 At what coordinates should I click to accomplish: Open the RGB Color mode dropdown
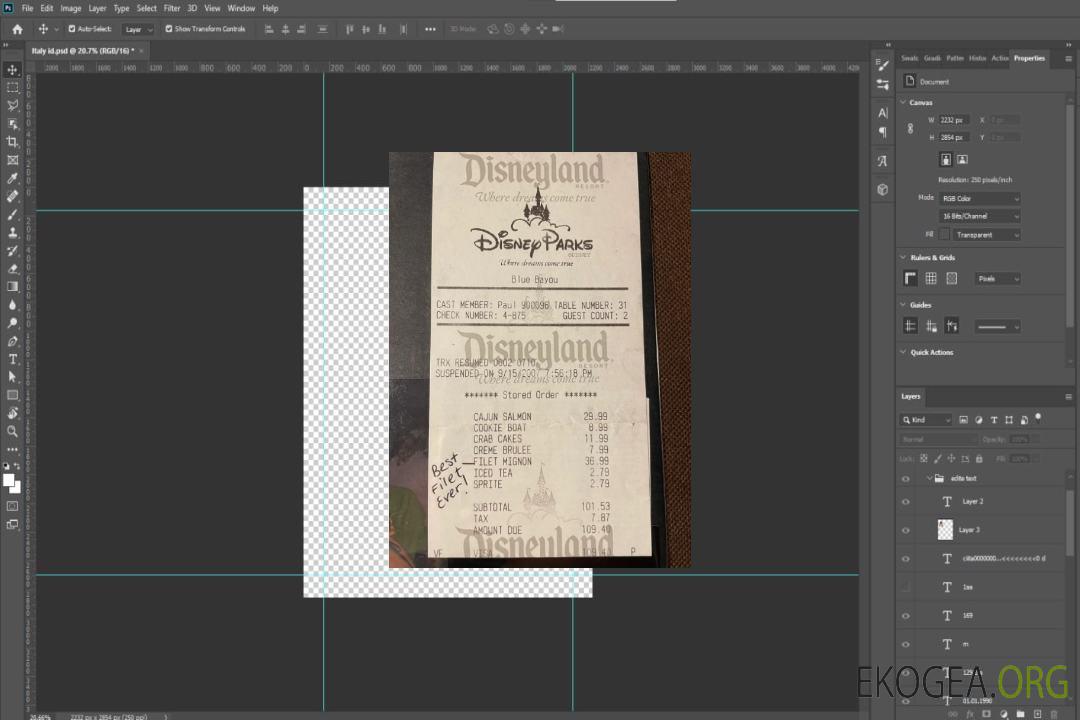(979, 198)
